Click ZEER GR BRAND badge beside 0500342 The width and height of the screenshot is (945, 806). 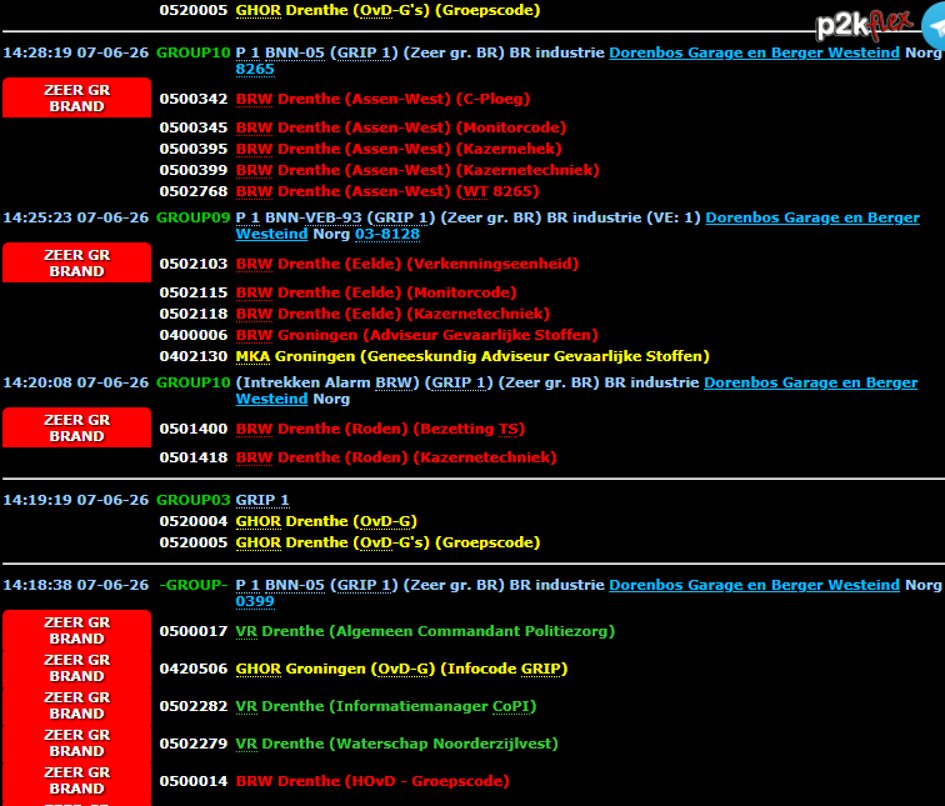77,98
